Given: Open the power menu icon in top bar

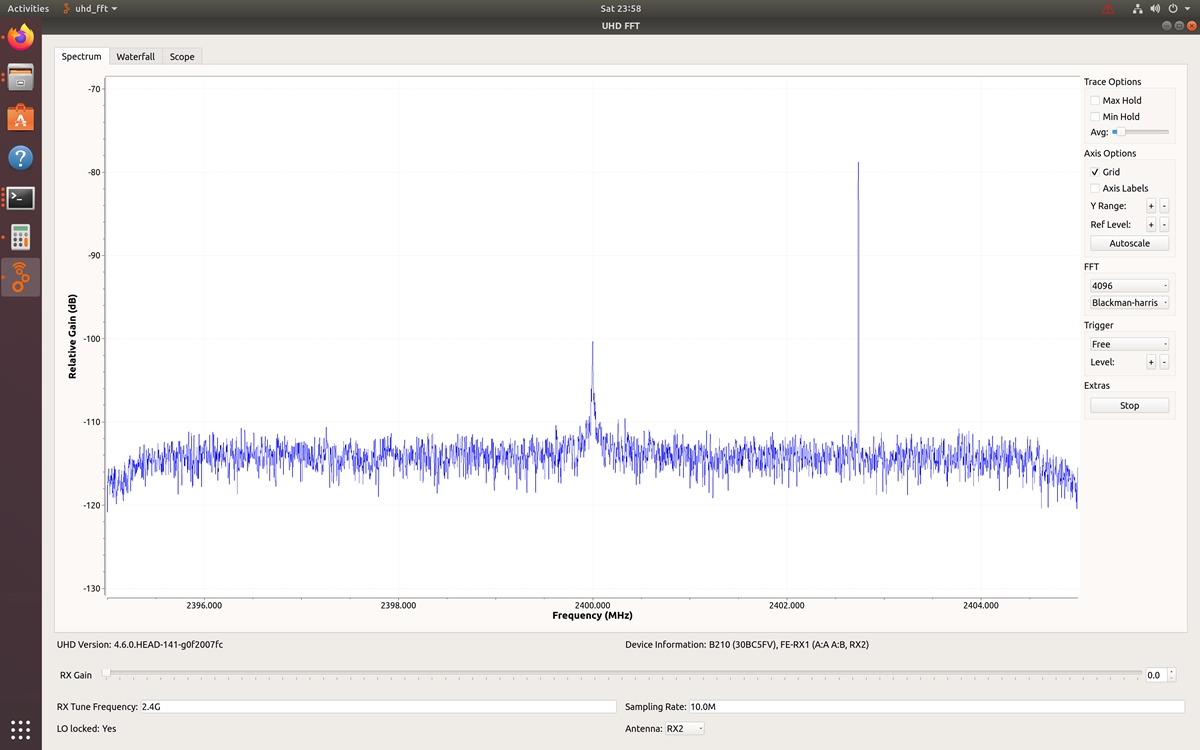Looking at the screenshot, I should point(1174,8).
